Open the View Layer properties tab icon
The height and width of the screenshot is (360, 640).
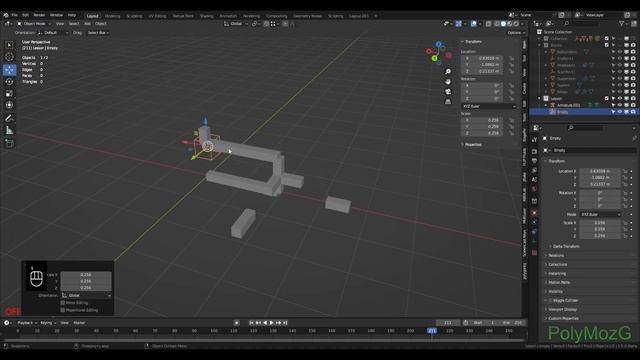coord(534,170)
